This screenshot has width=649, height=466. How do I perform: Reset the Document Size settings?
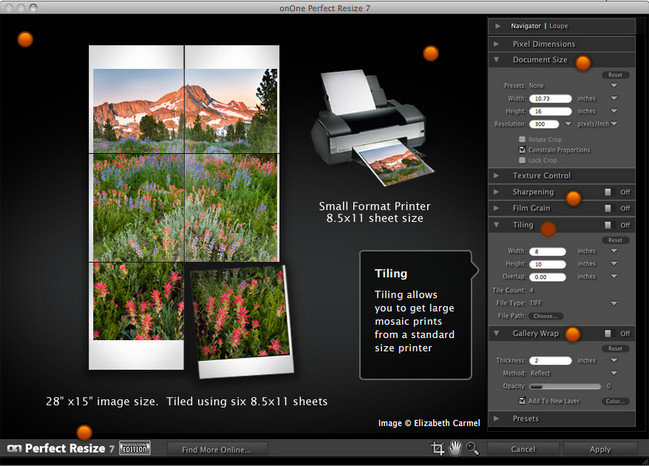click(x=615, y=75)
